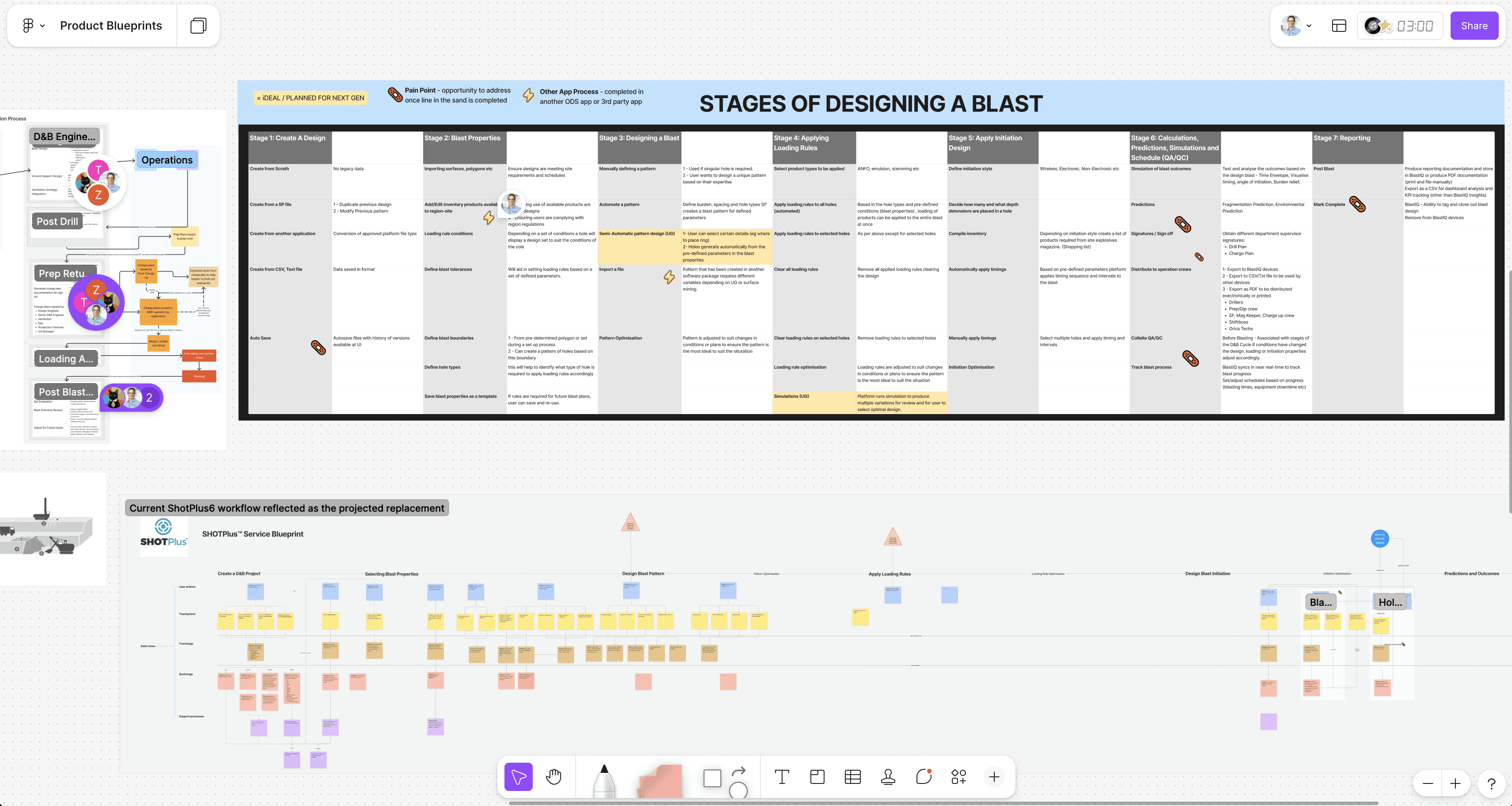Start the 03:00 timer display
The height and width of the screenshot is (806, 1512).
(1415, 26)
